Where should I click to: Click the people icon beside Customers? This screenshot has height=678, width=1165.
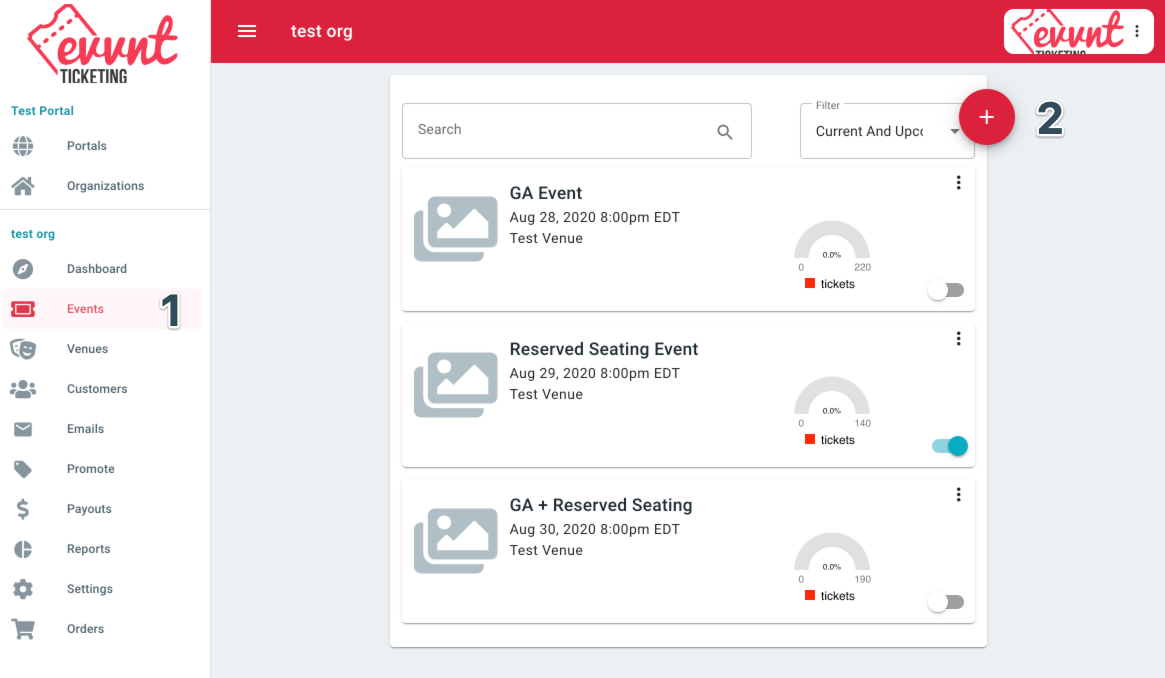tap(23, 389)
